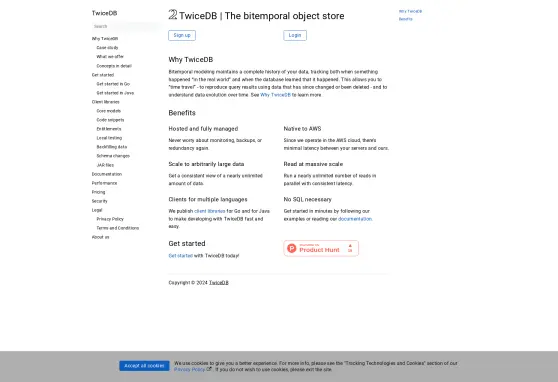The width and height of the screenshot is (558, 382).
Task: Accept all cookies in the banner
Action: click(144, 366)
